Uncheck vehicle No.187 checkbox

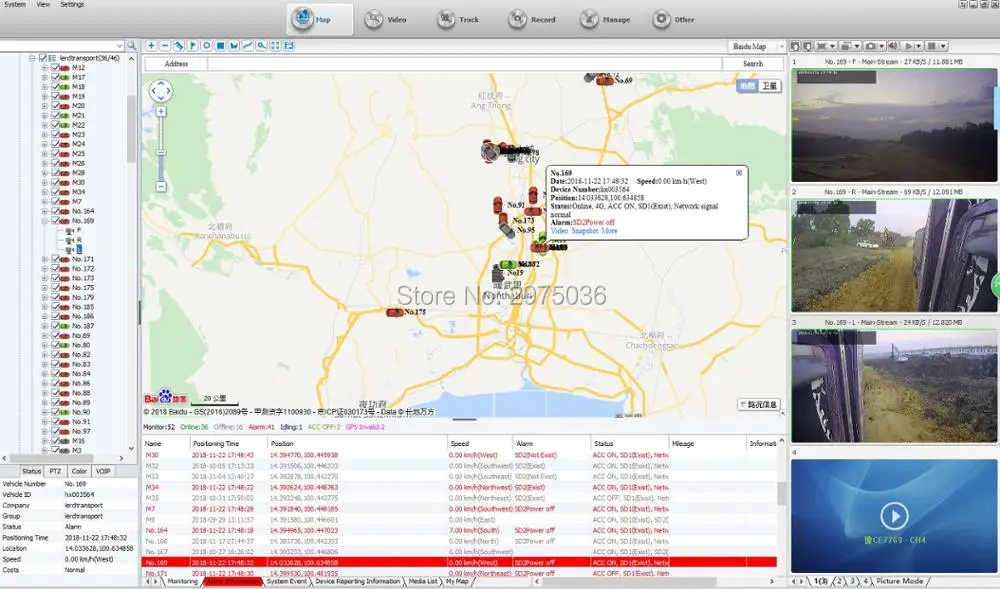pyautogui.click(x=55, y=326)
